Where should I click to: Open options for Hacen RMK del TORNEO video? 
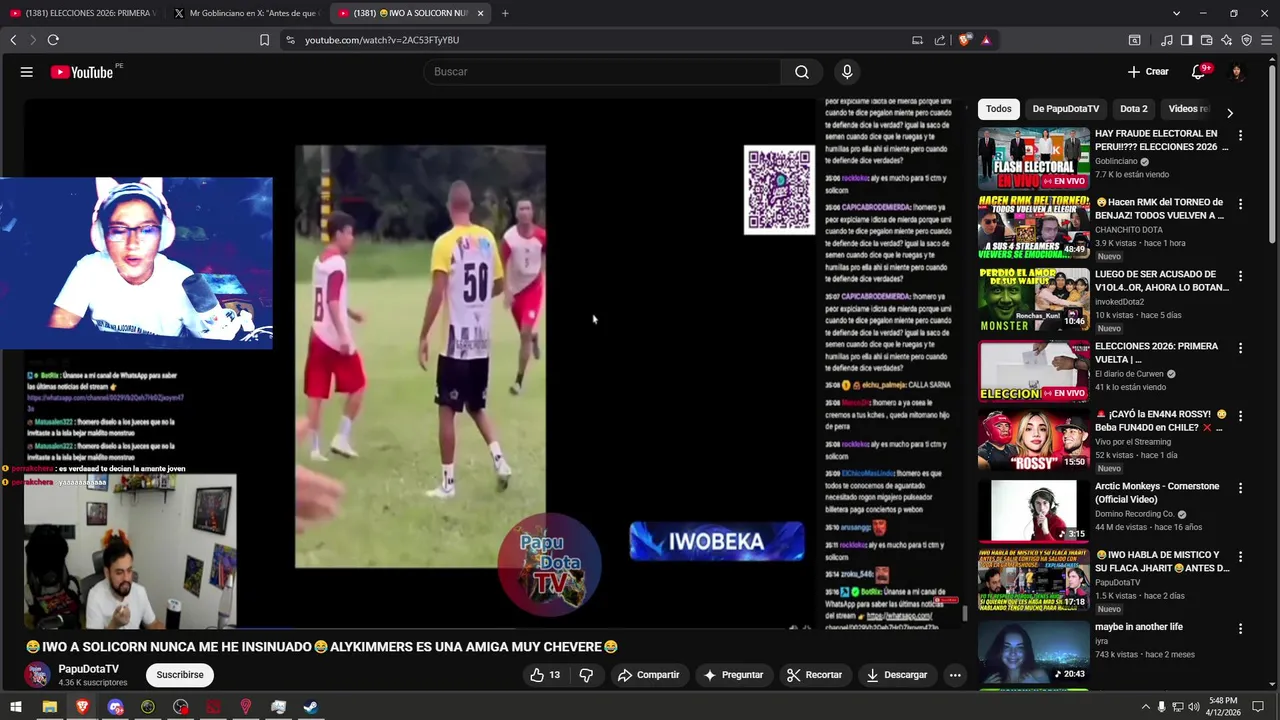coord(1240,204)
